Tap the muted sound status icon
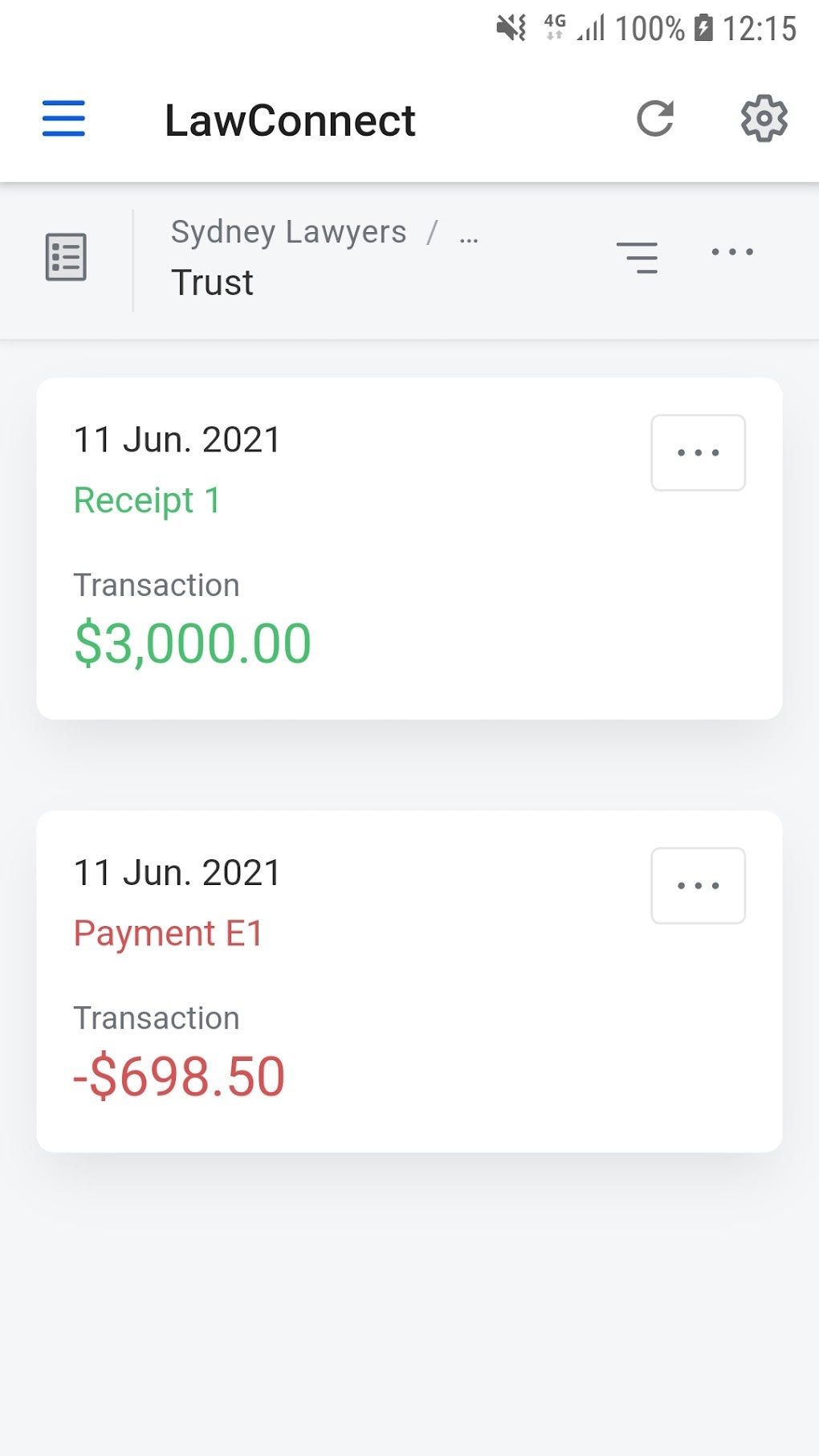 (511, 28)
